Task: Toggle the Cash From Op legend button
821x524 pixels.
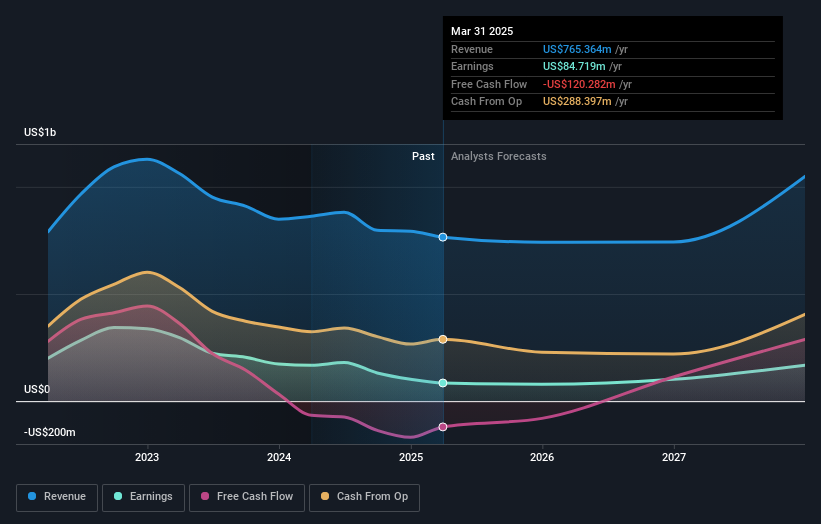Action: click(x=364, y=497)
